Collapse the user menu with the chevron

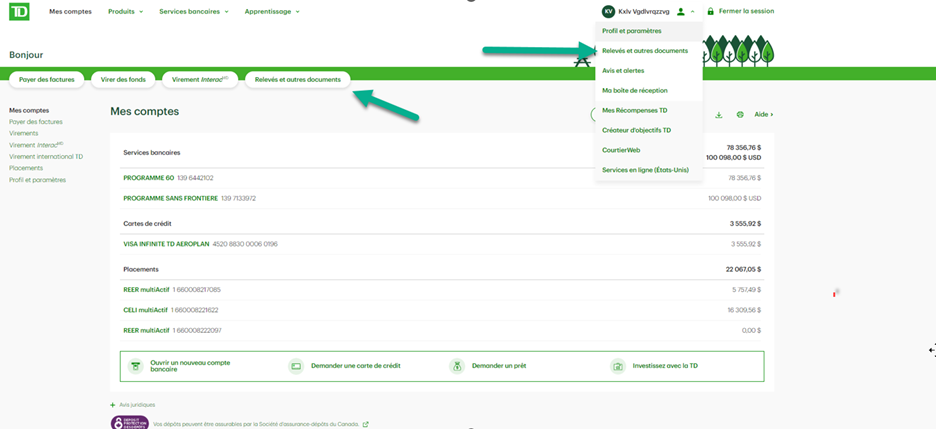click(692, 11)
